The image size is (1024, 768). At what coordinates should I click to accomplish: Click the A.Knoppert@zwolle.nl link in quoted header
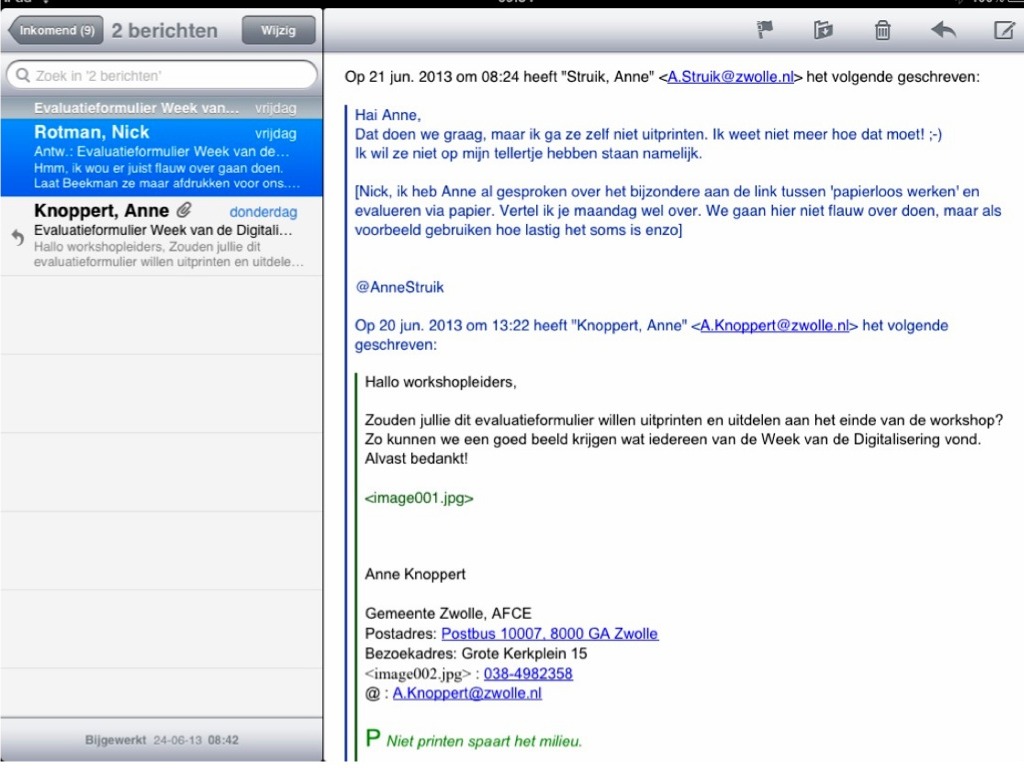(x=774, y=325)
